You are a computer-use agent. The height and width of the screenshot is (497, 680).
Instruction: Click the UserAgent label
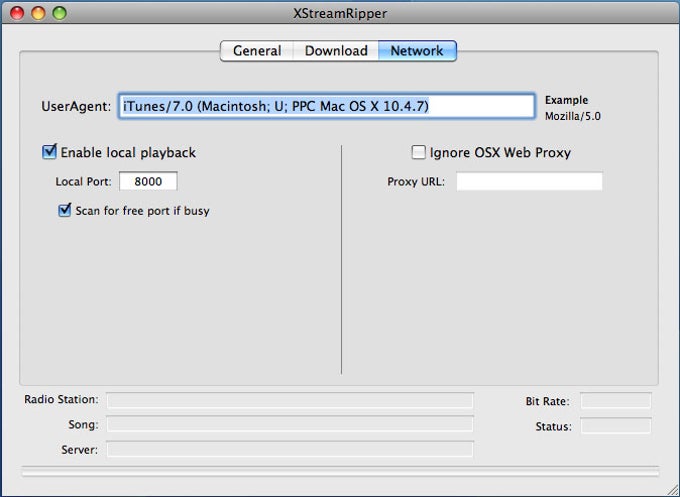[x=76, y=106]
